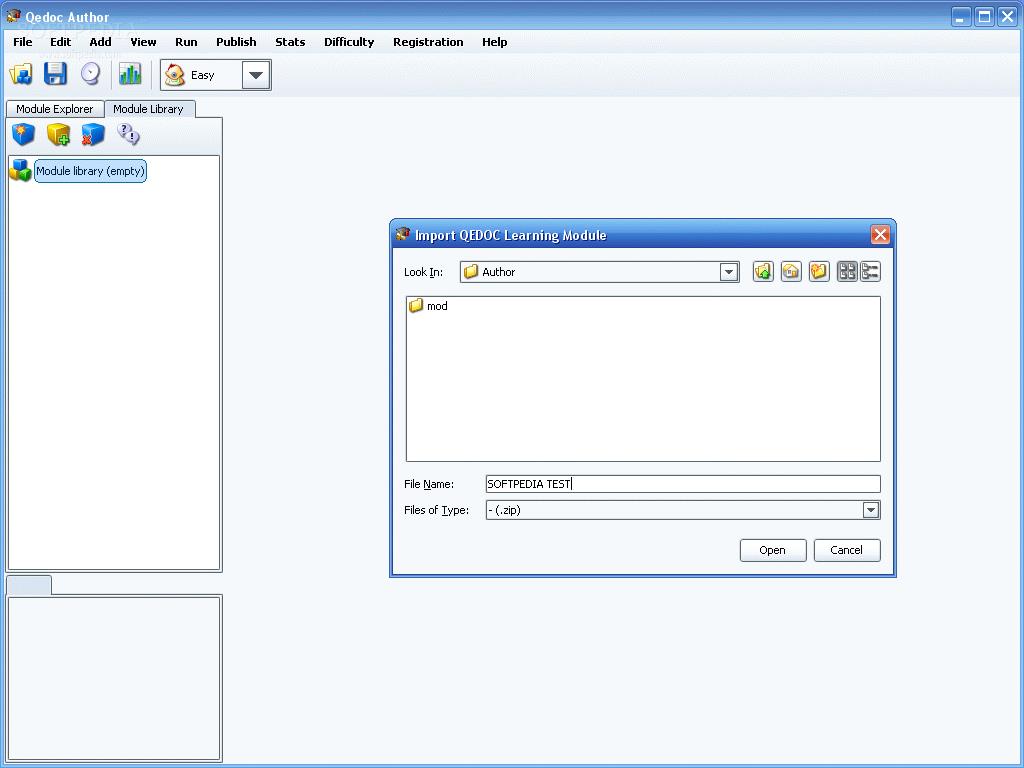The image size is (1024, 768).
Task: Click question and exclamation help icon
Action: pyautogui.click(x=128, y=134)
